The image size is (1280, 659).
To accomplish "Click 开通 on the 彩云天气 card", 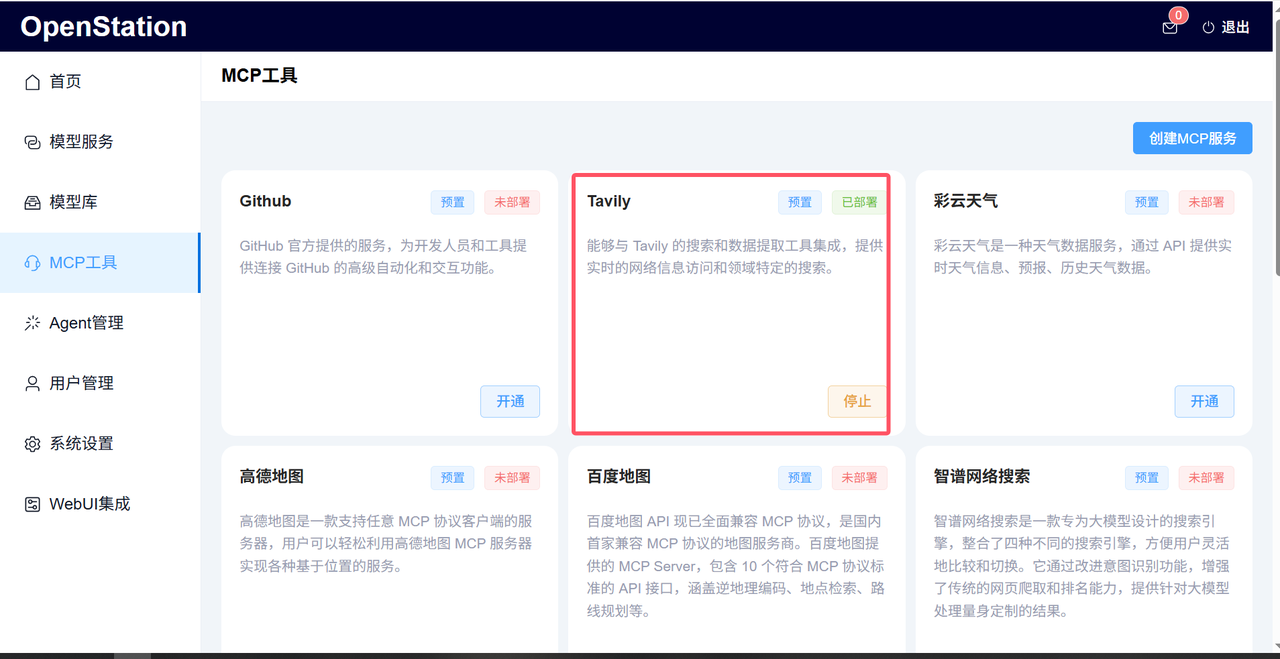I will pos(1204,401).
